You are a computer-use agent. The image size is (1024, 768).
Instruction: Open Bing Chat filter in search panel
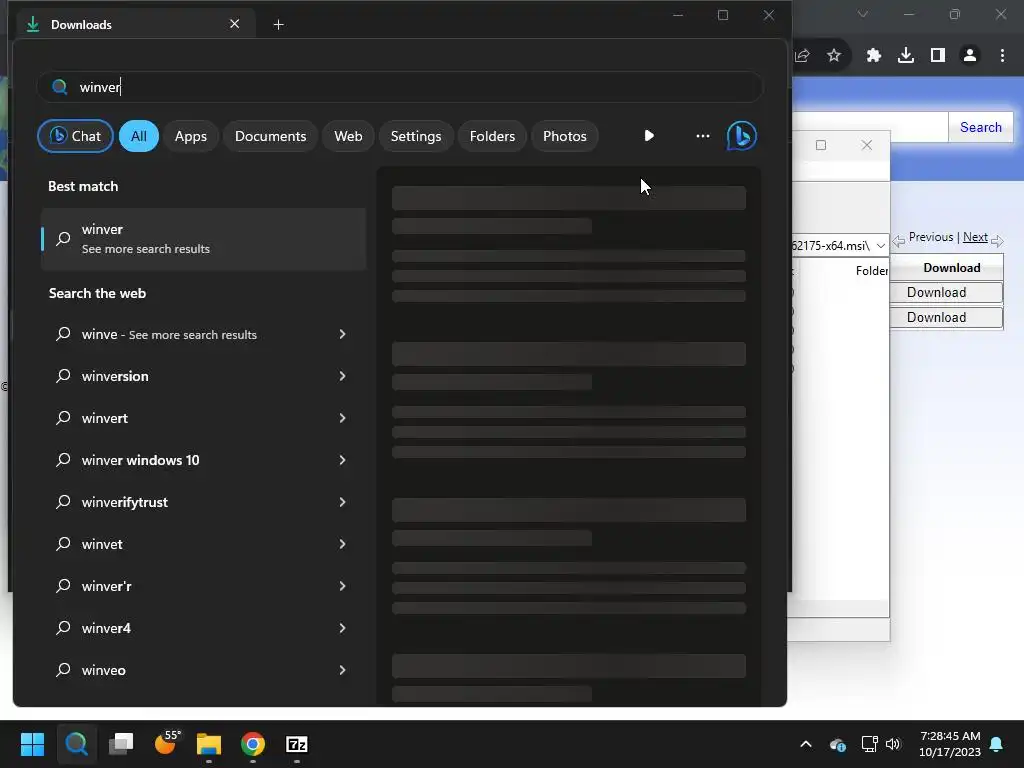75,136
